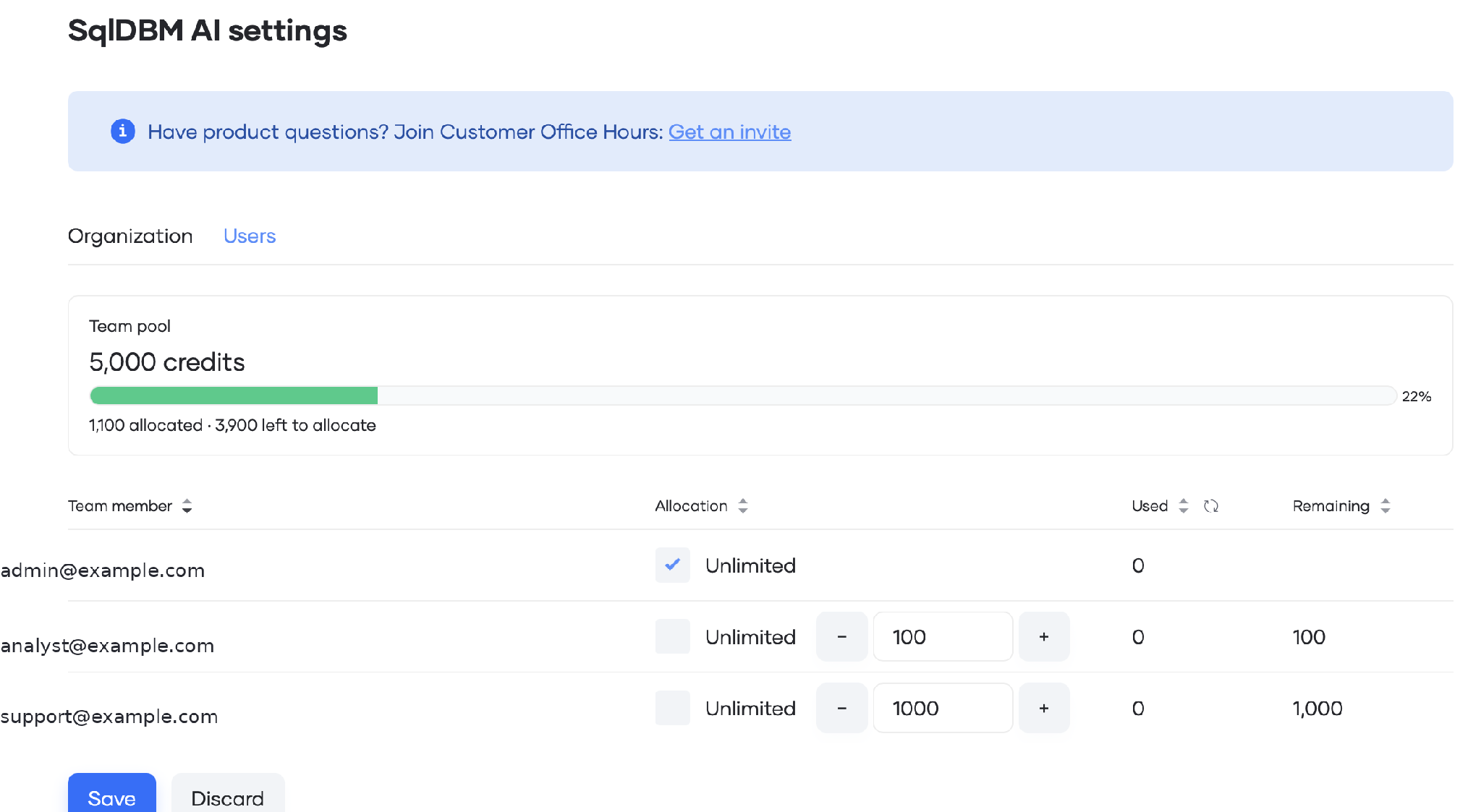Refresh the Used credits values
This screenshot has height=812, width=1481.
pyautogui.click(x=1211, y=506)
